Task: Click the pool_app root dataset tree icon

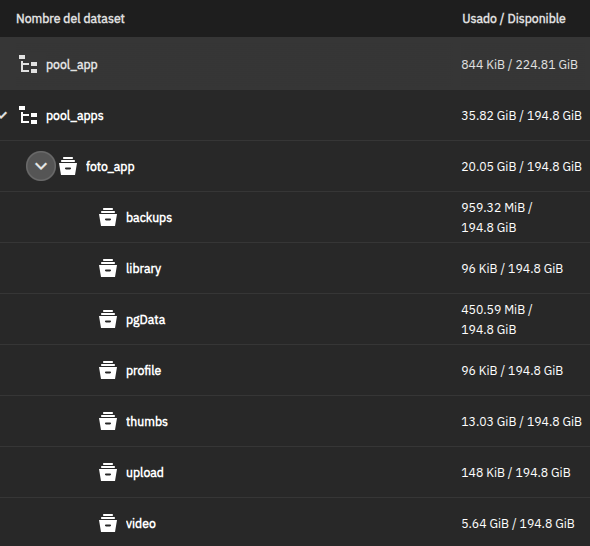Action: point(28,64)
